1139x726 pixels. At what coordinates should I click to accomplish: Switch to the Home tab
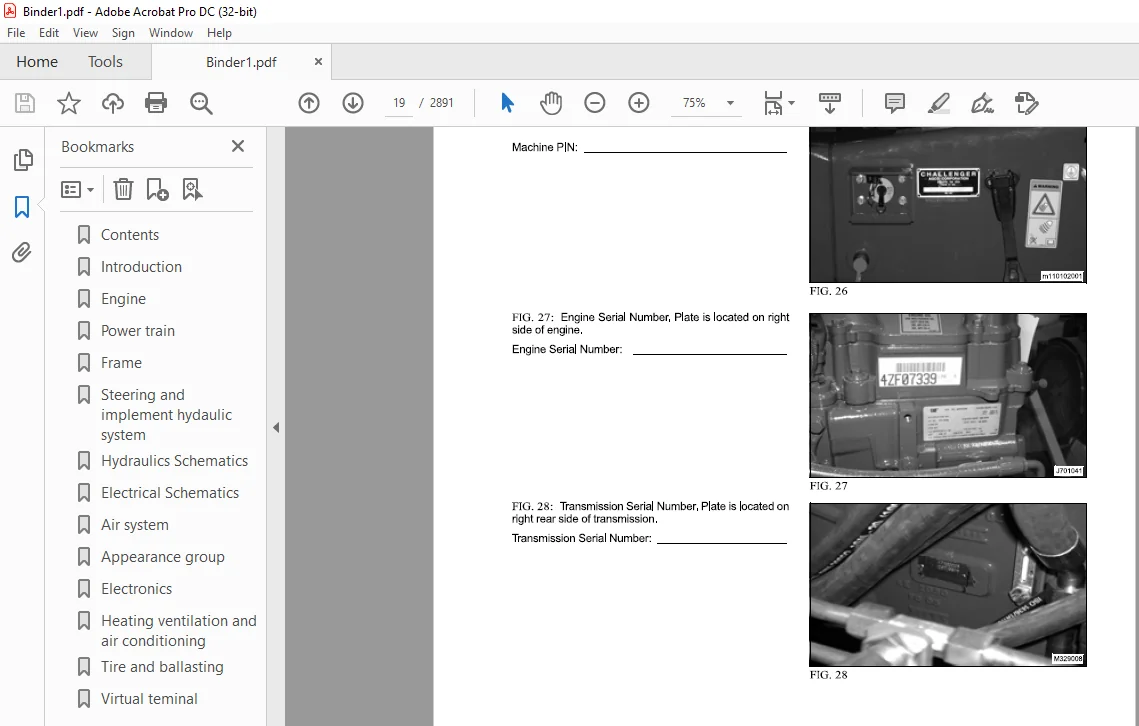click(x=37, y=62)
